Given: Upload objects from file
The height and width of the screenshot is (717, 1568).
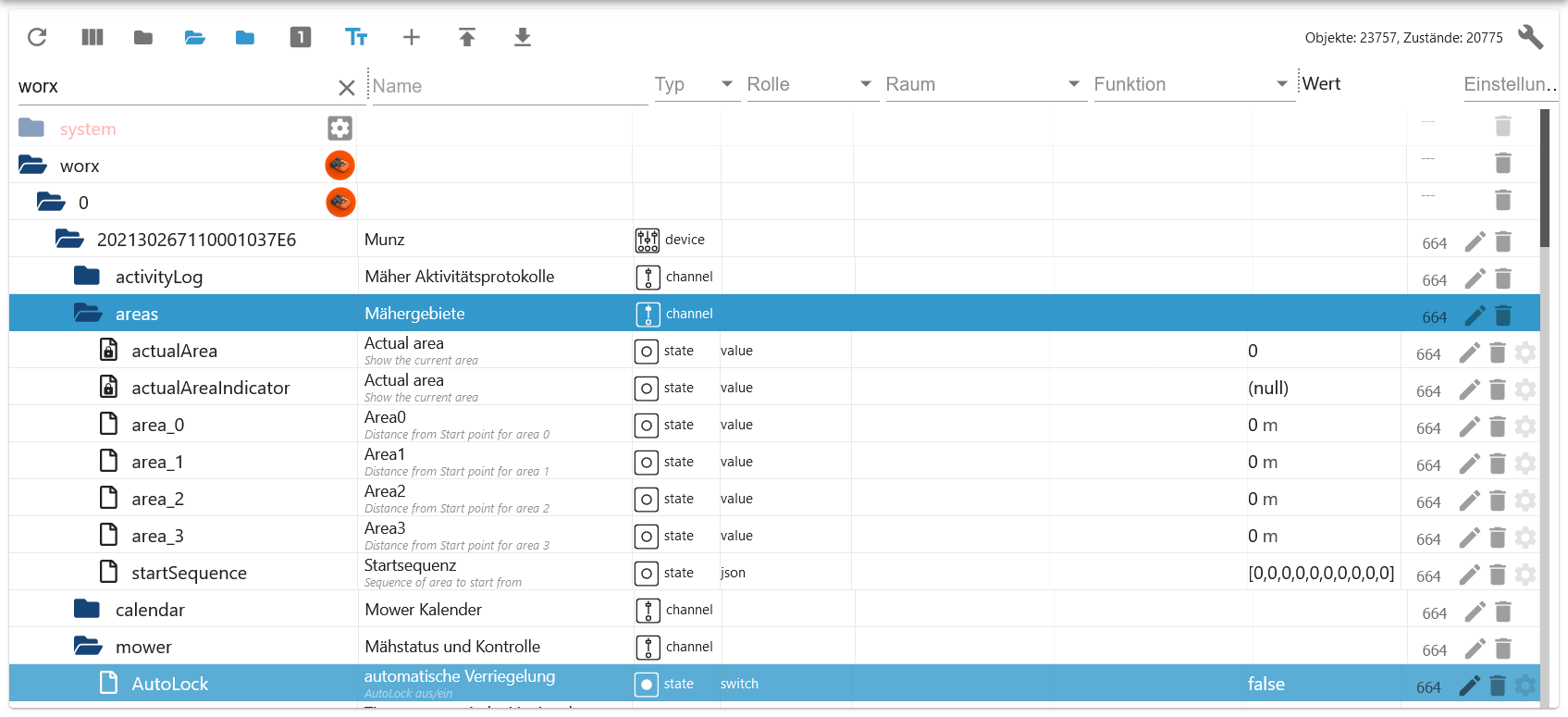Looking at the screenshot, I should (x=467, y=37).
